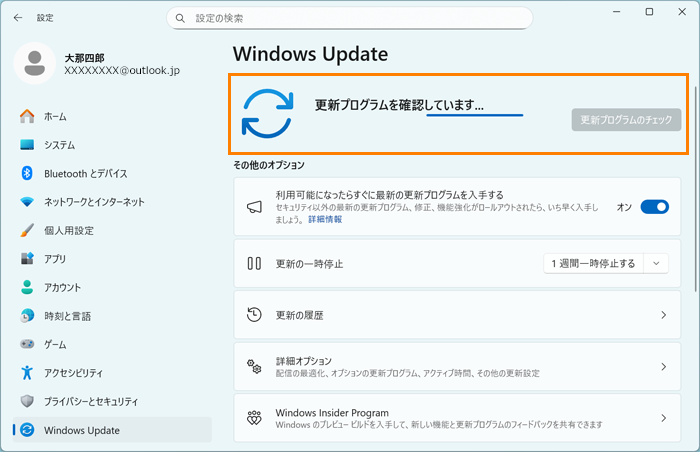Click 更新プログラムを確認しています status text

(x=399, y=105)
